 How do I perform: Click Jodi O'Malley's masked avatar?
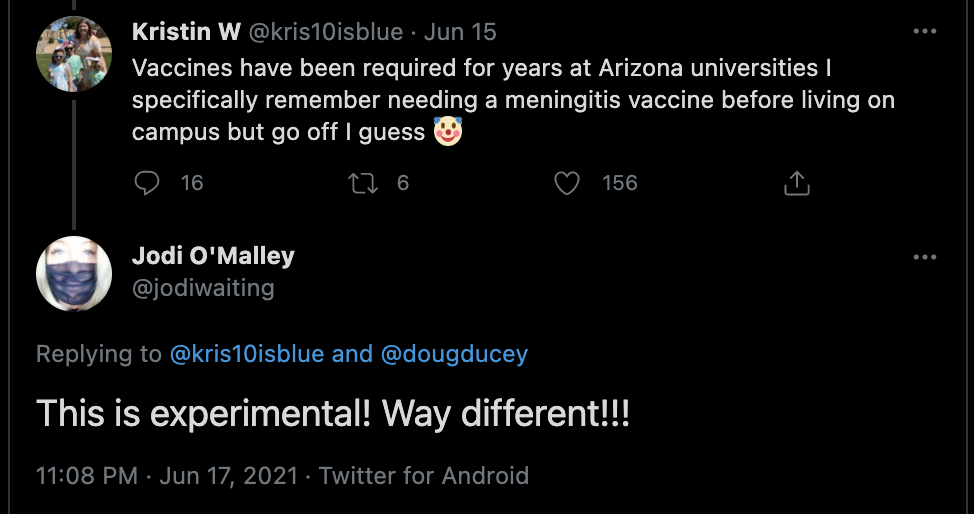point(73,274)
